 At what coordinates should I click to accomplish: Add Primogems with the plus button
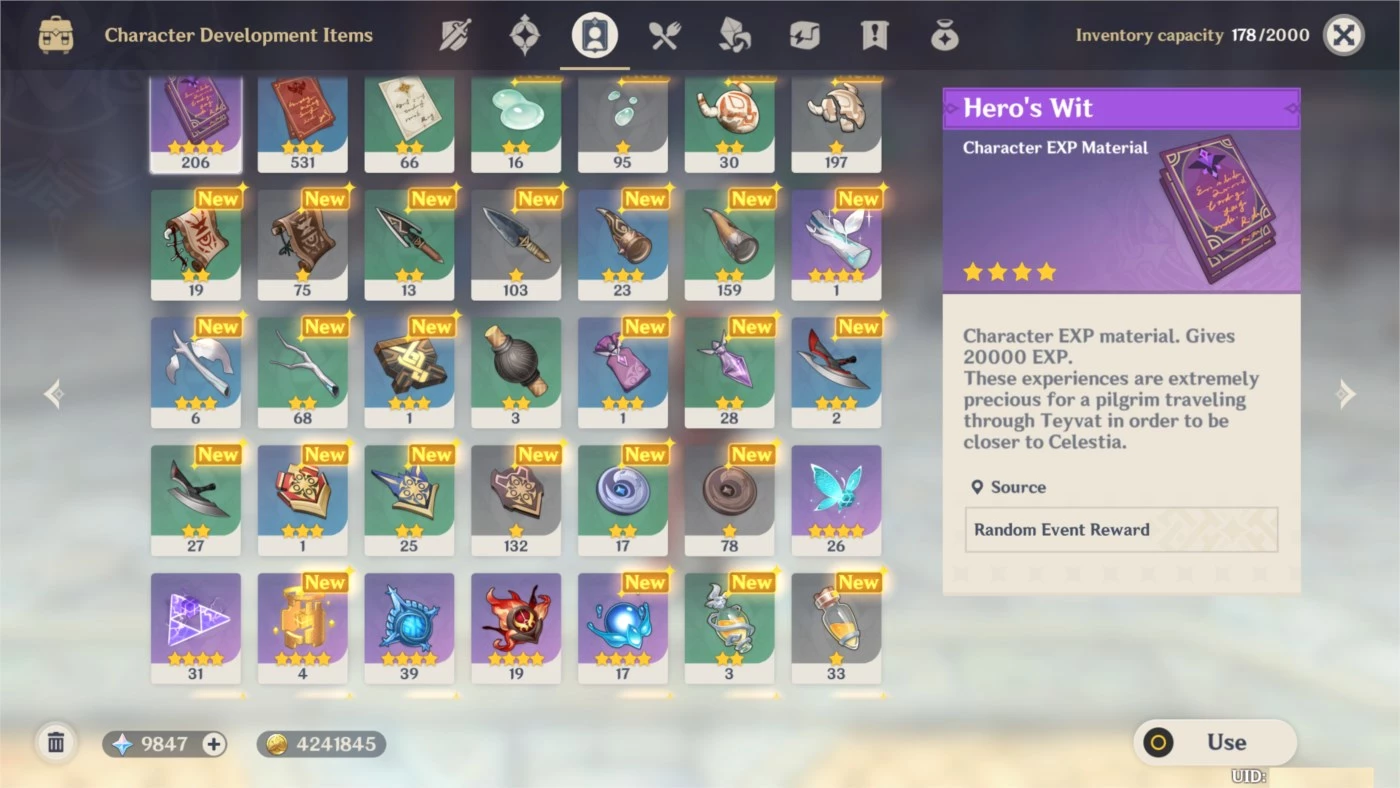[x=213, y=744]
